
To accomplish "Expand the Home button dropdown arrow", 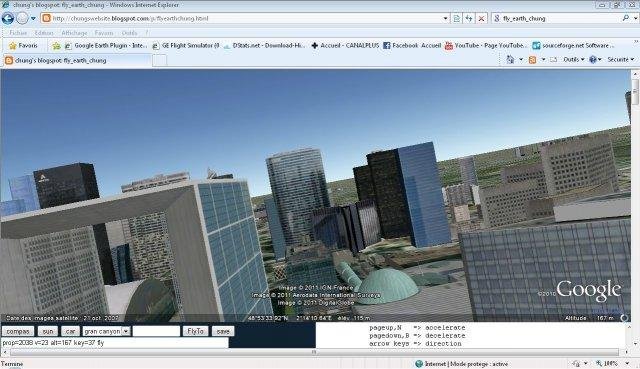I will tap(521, 60).
